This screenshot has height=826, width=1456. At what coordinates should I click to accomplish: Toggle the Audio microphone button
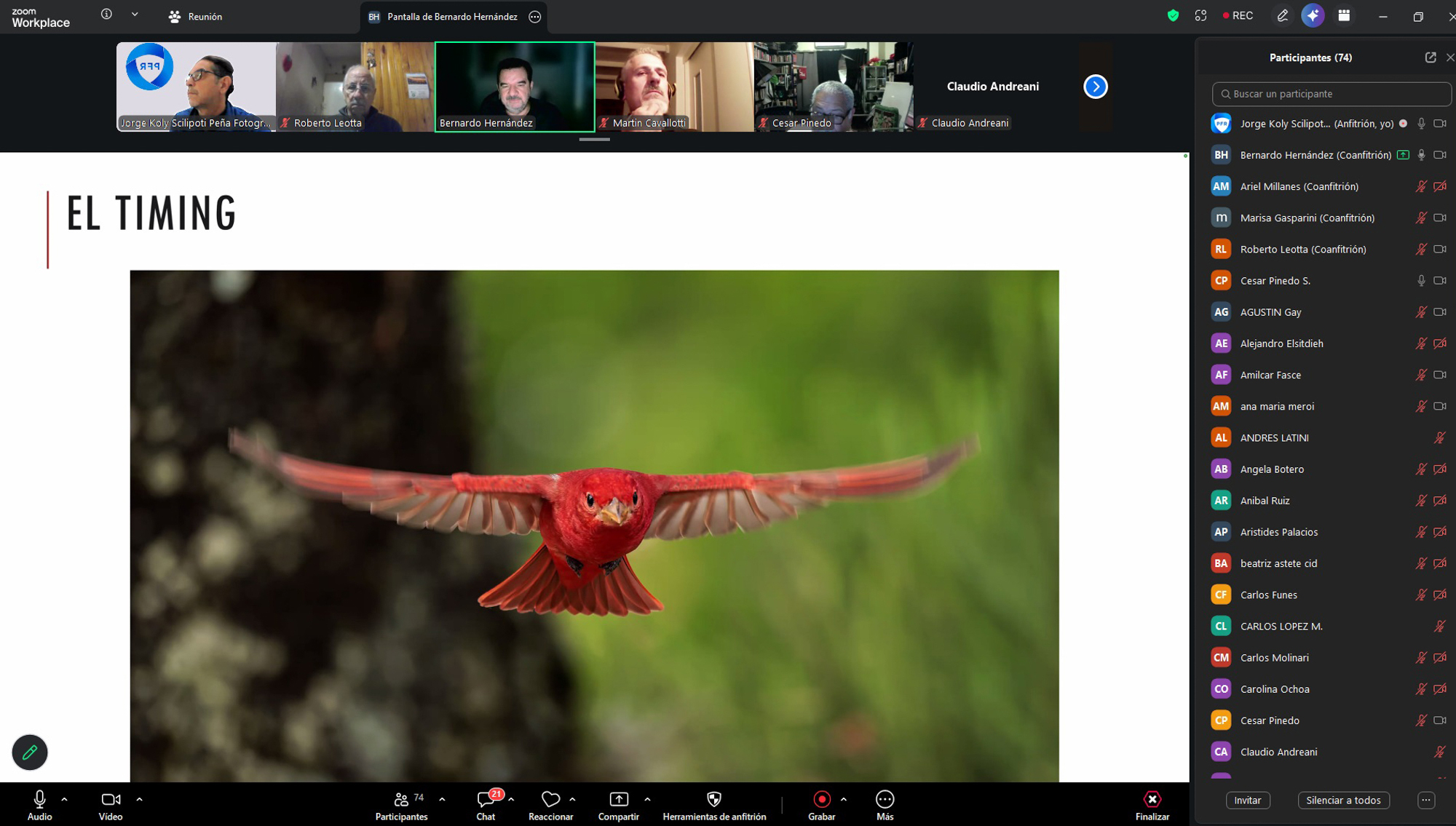tap(39, 805)
